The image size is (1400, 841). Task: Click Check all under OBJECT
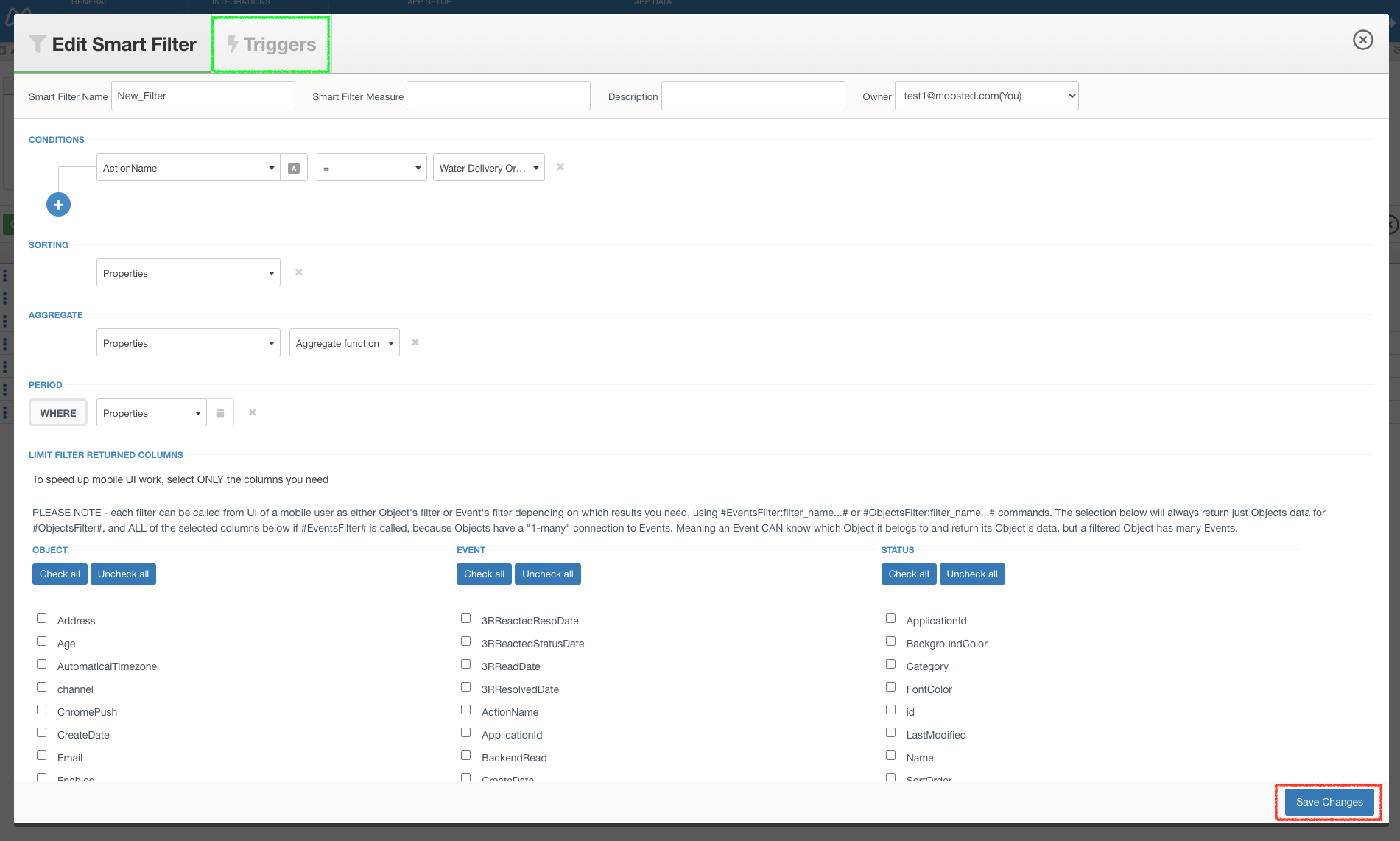(60, 574)
